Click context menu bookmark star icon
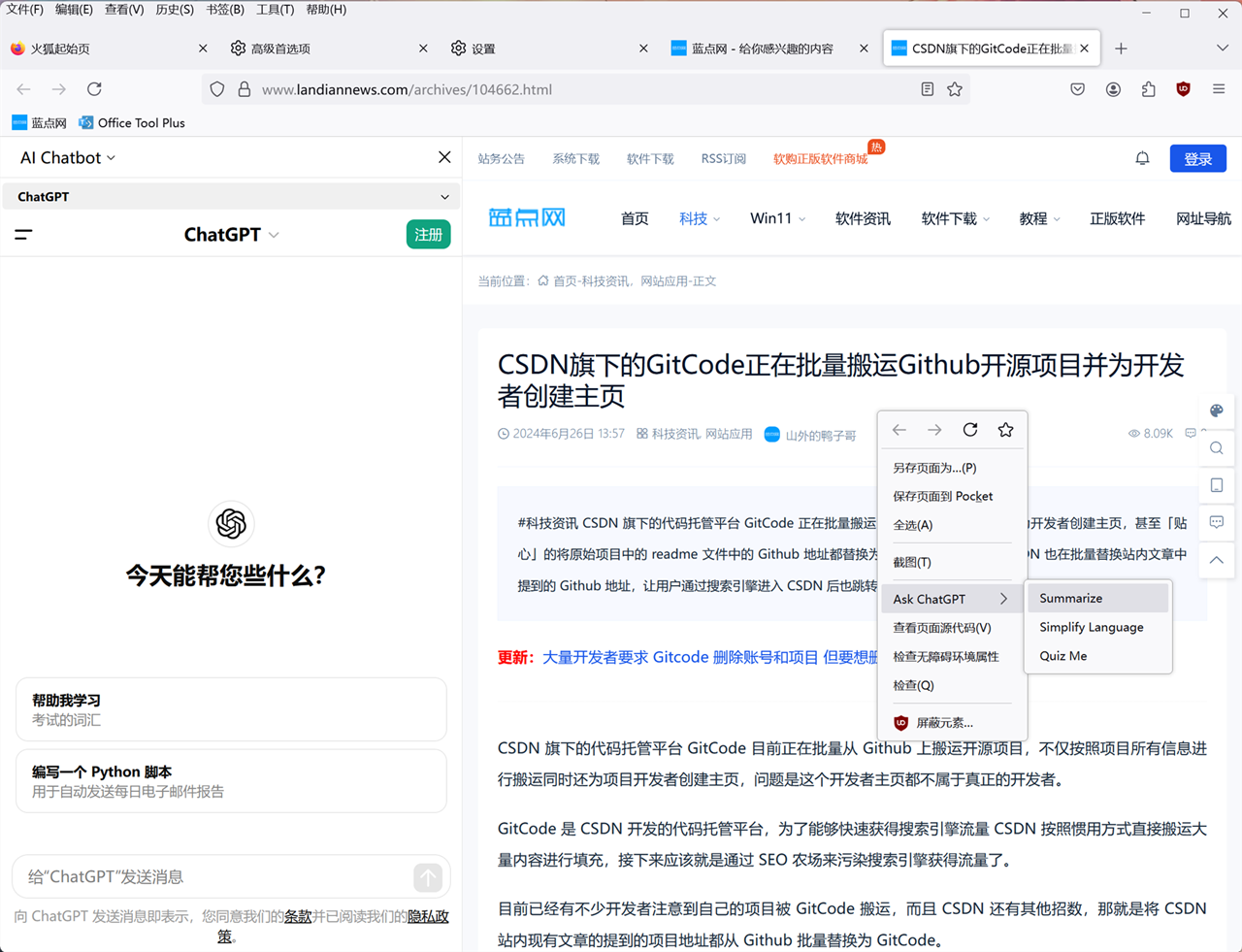The height and width of the screenshot is (952, 1242). (x=1006, y=430)
